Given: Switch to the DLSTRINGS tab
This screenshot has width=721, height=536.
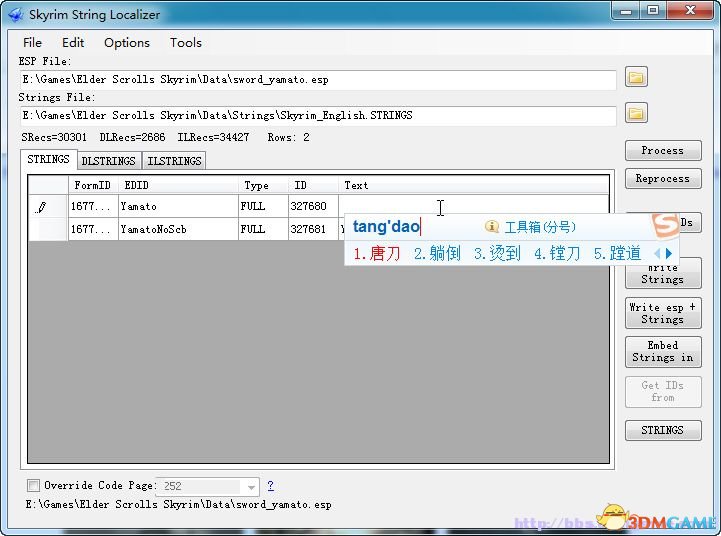Looking at the screenshot, I should 109,161.
